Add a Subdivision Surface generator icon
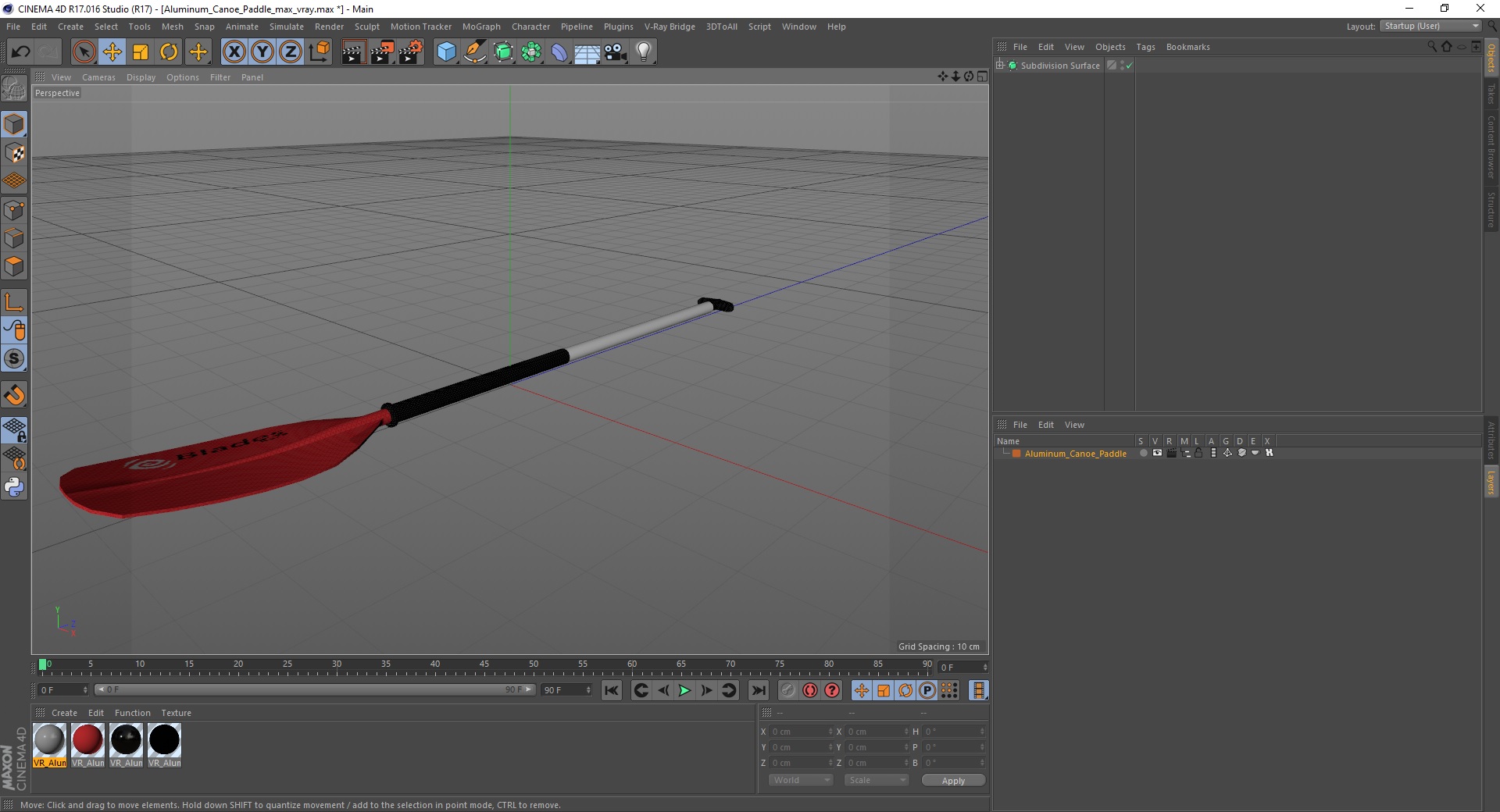 pos(504,52)
